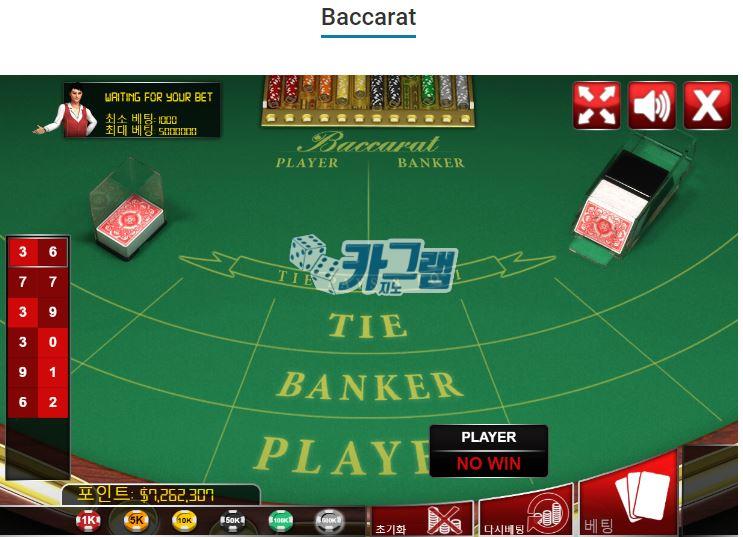Clear bets with the 초기화 button
Screen dimensions: 743x537
[x=422, y=519]
